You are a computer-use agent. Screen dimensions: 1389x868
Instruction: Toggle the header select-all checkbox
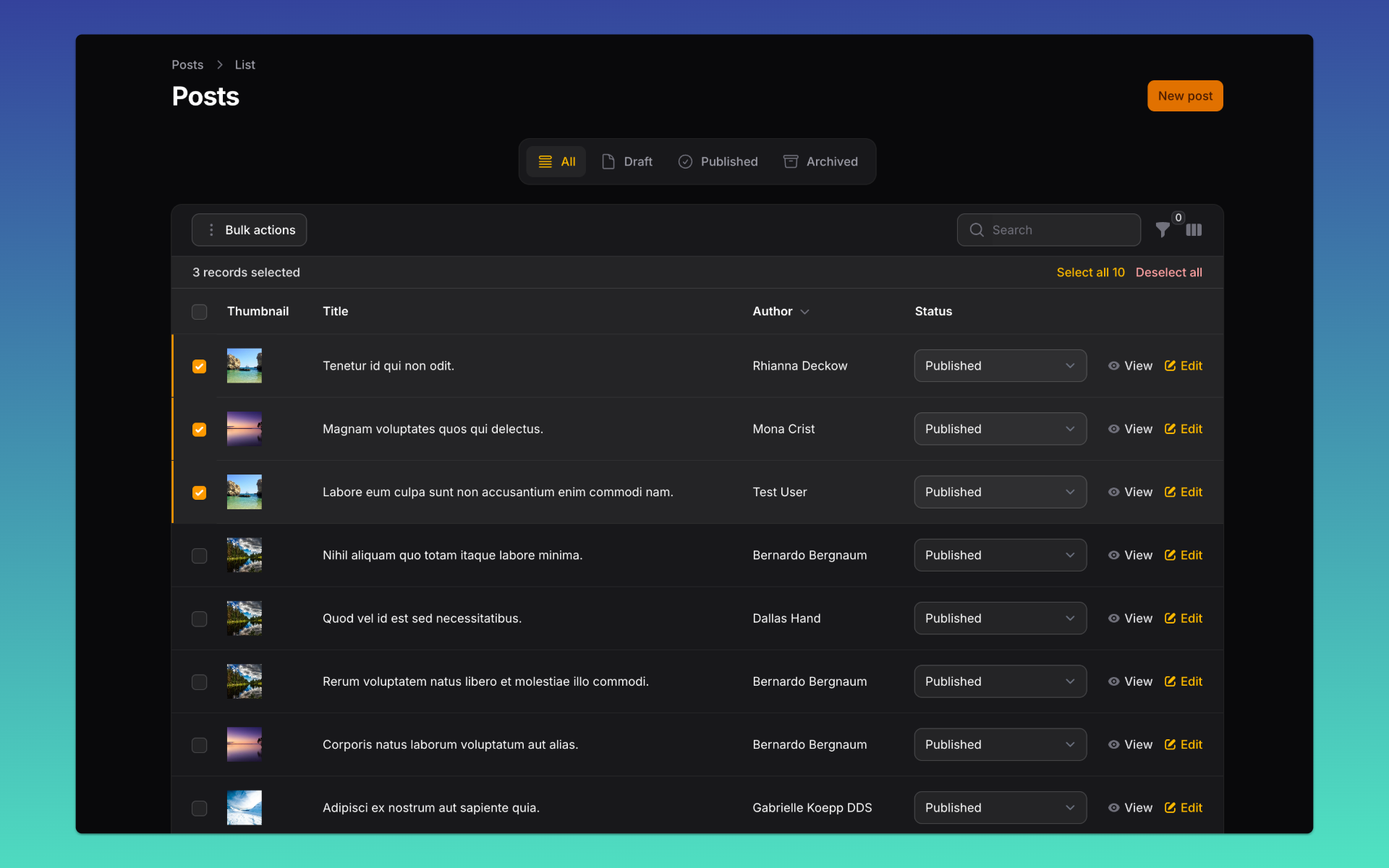199,312
